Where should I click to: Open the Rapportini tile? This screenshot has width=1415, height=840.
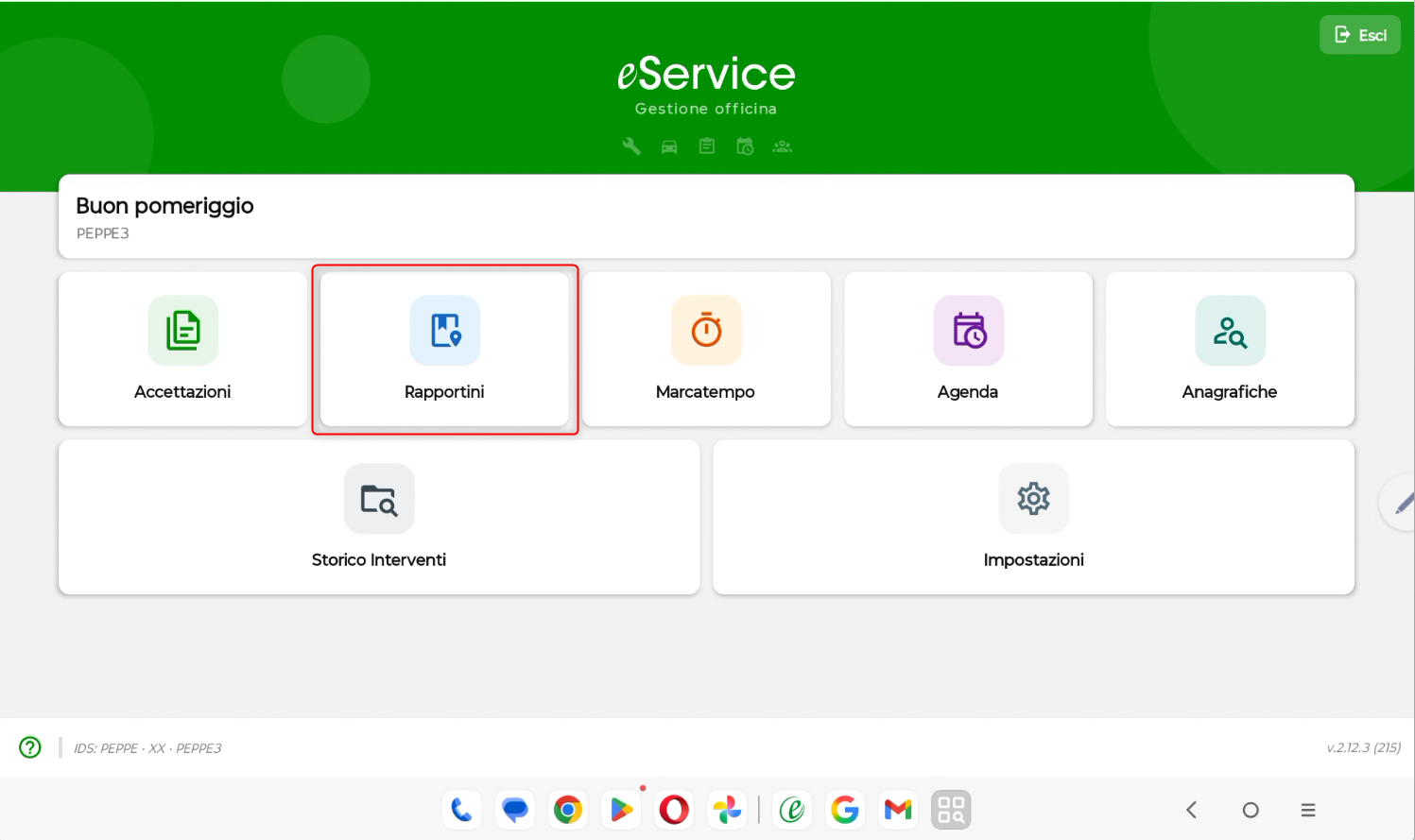click(x=444, y=349)
